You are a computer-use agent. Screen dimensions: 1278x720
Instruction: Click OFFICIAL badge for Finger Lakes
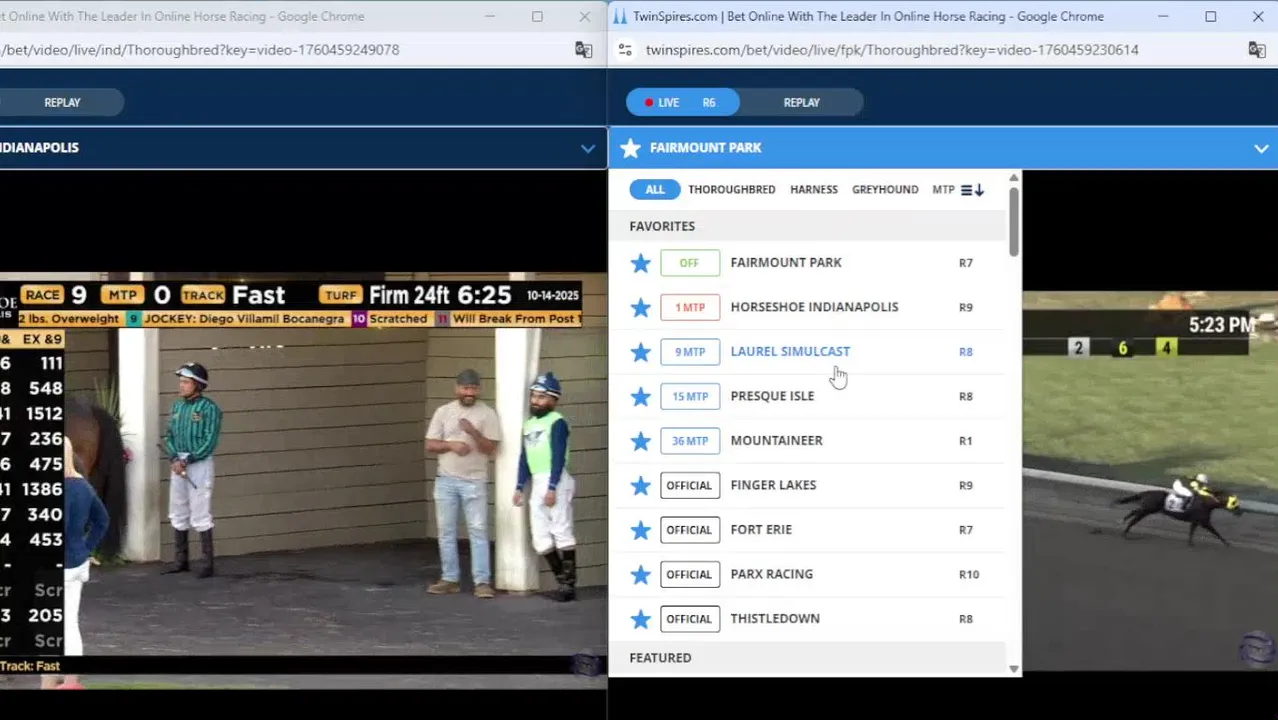pos(690,485)
